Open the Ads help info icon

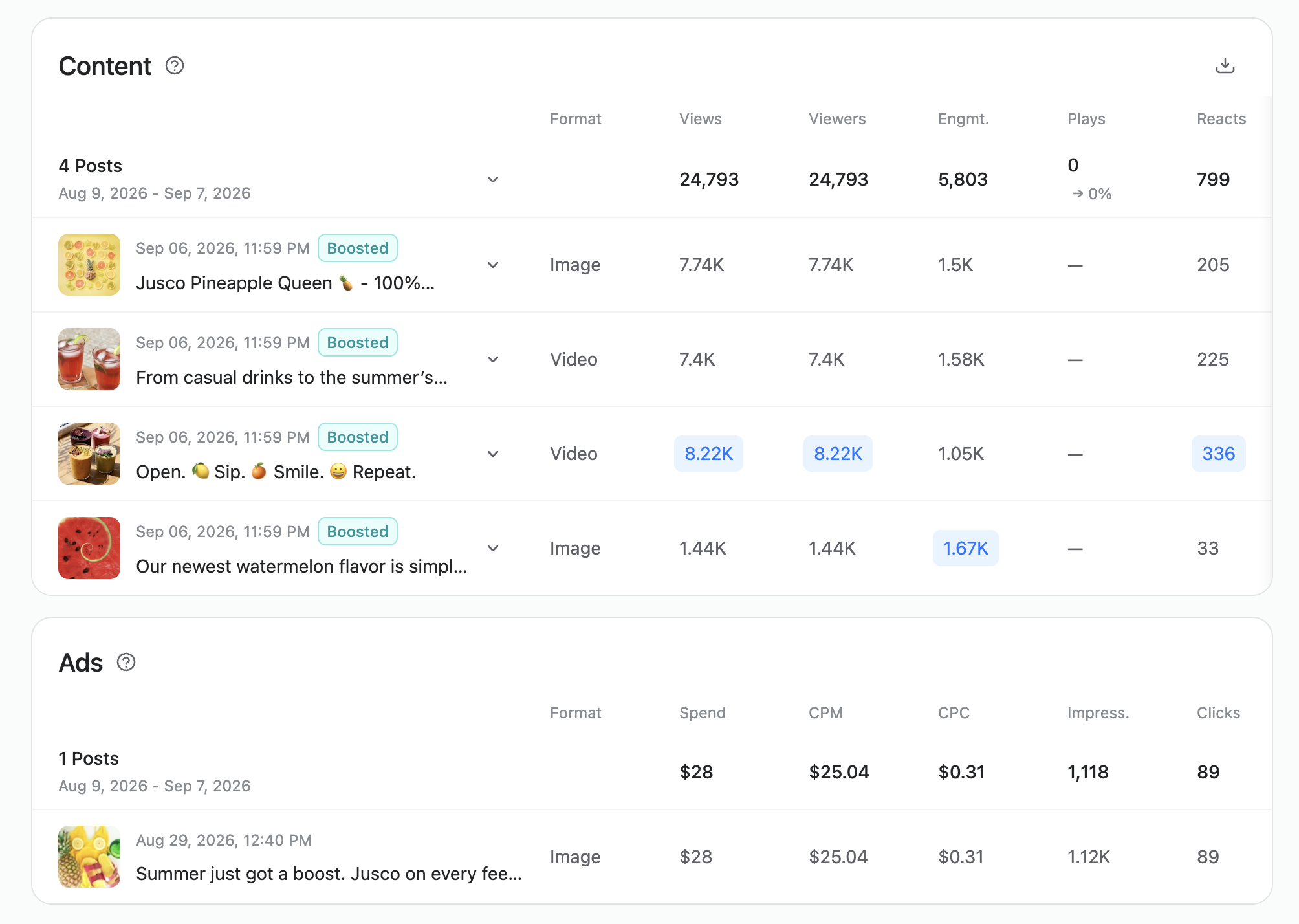coord(126,662)
